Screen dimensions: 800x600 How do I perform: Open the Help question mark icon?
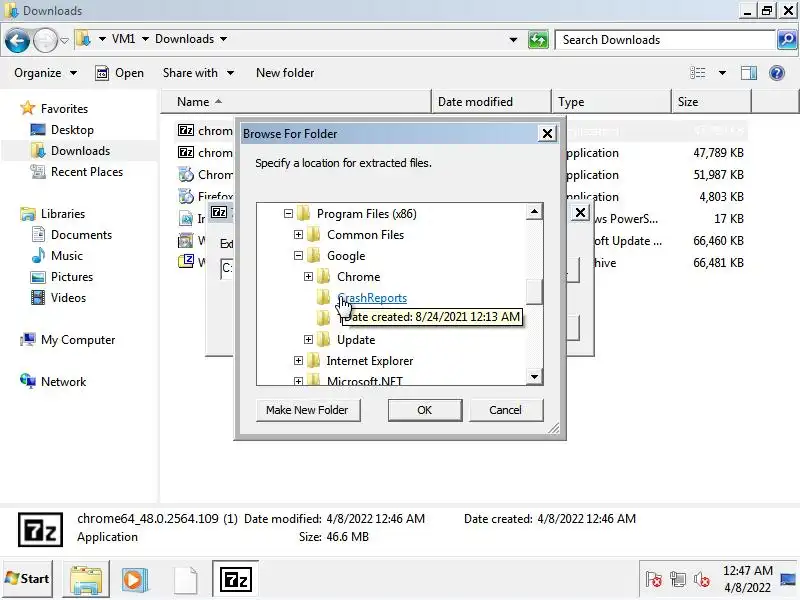(777, 73)
